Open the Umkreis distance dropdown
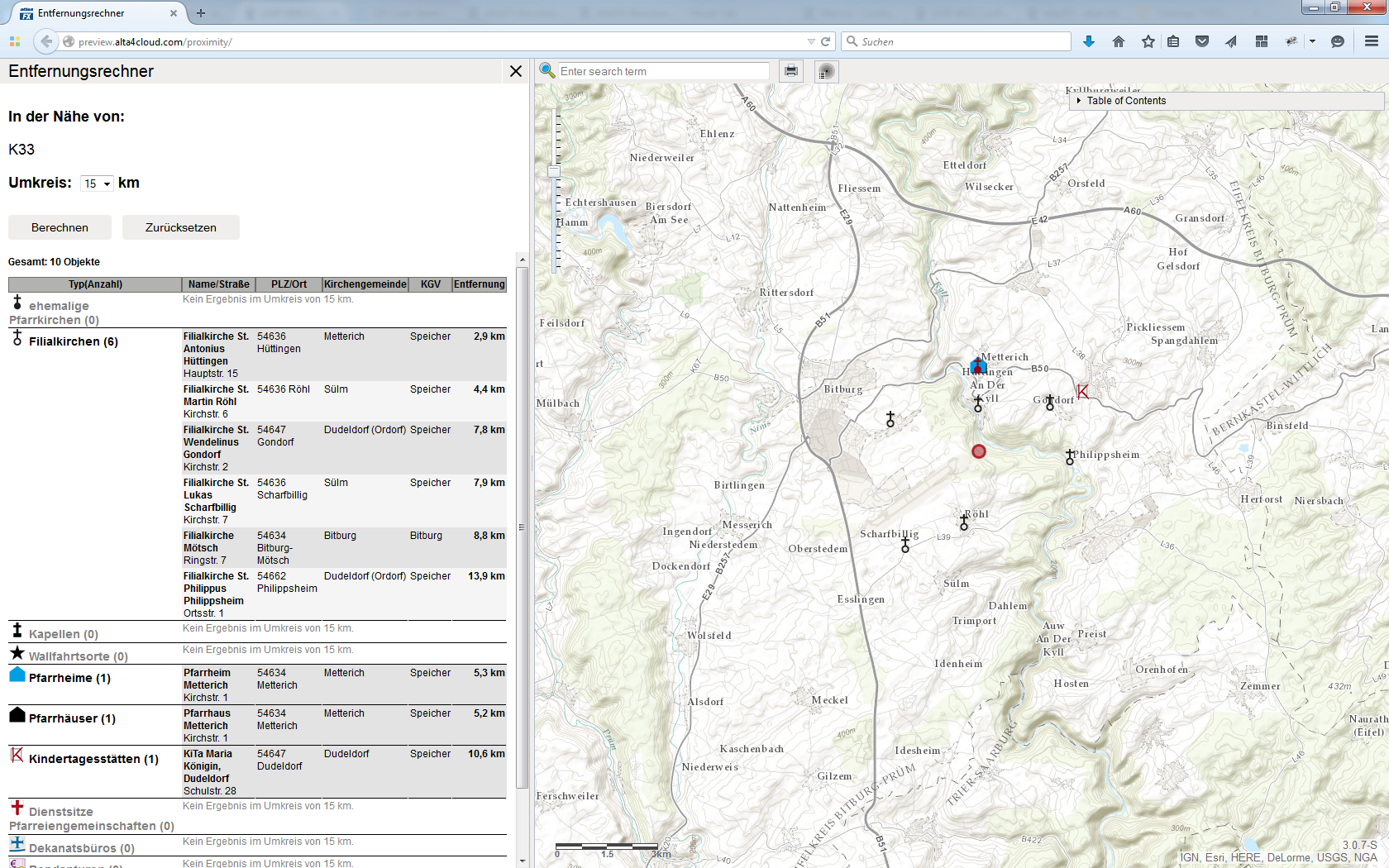This screenshot has width=1389, height=868. (x=97, y=184)
